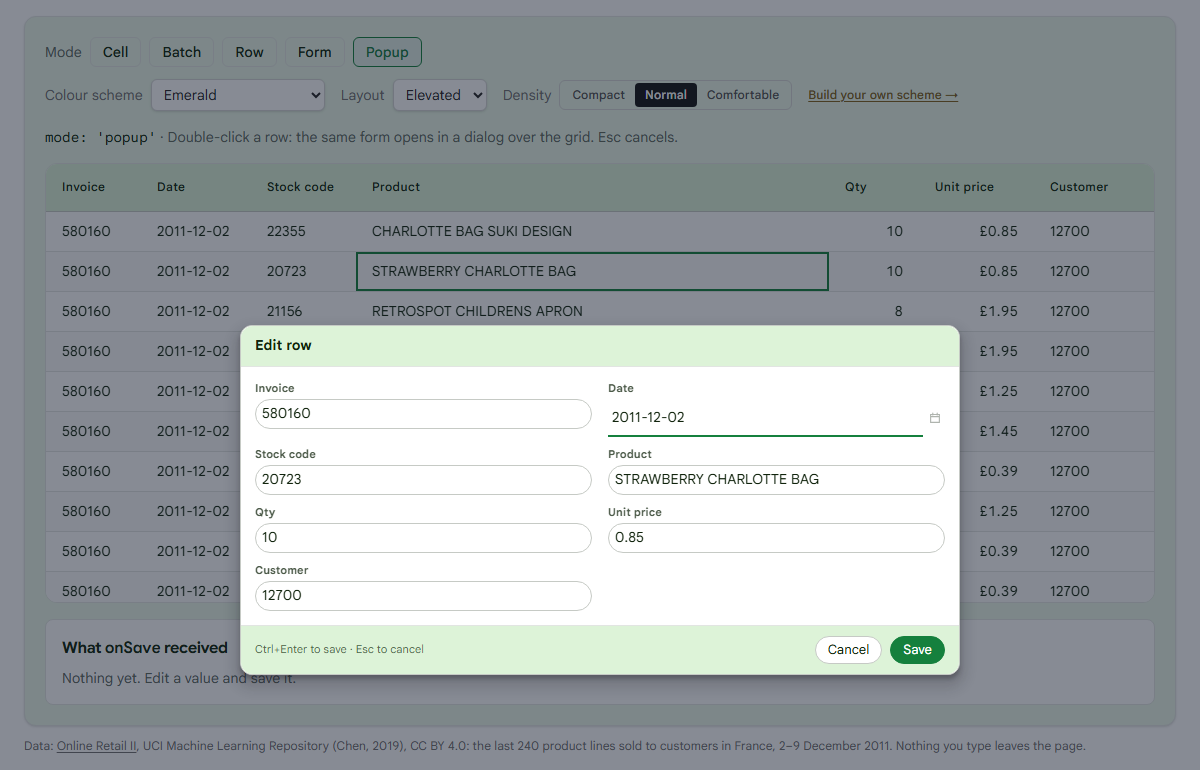
Task: Focus the Unit price input field
Action: pyautogui.click(x=776, y=538)
